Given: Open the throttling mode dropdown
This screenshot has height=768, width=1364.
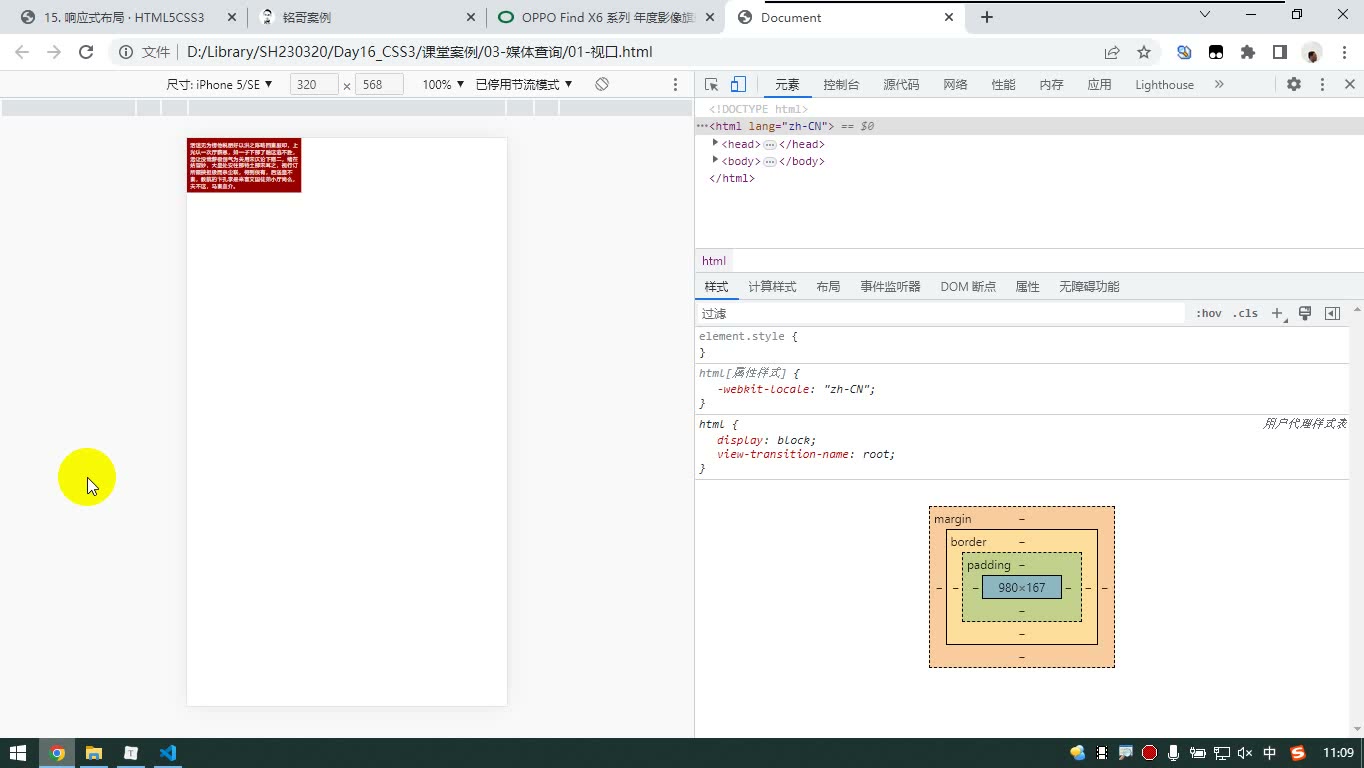Looking at the screenshot, I should click(x=524, y=85).
